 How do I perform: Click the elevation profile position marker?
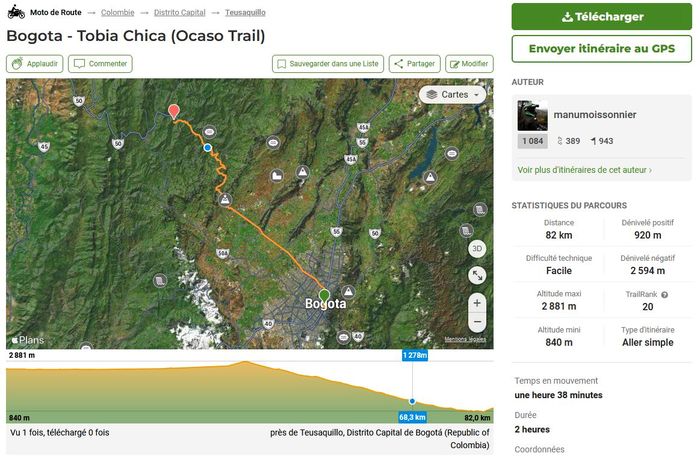(x=412, y=401)
